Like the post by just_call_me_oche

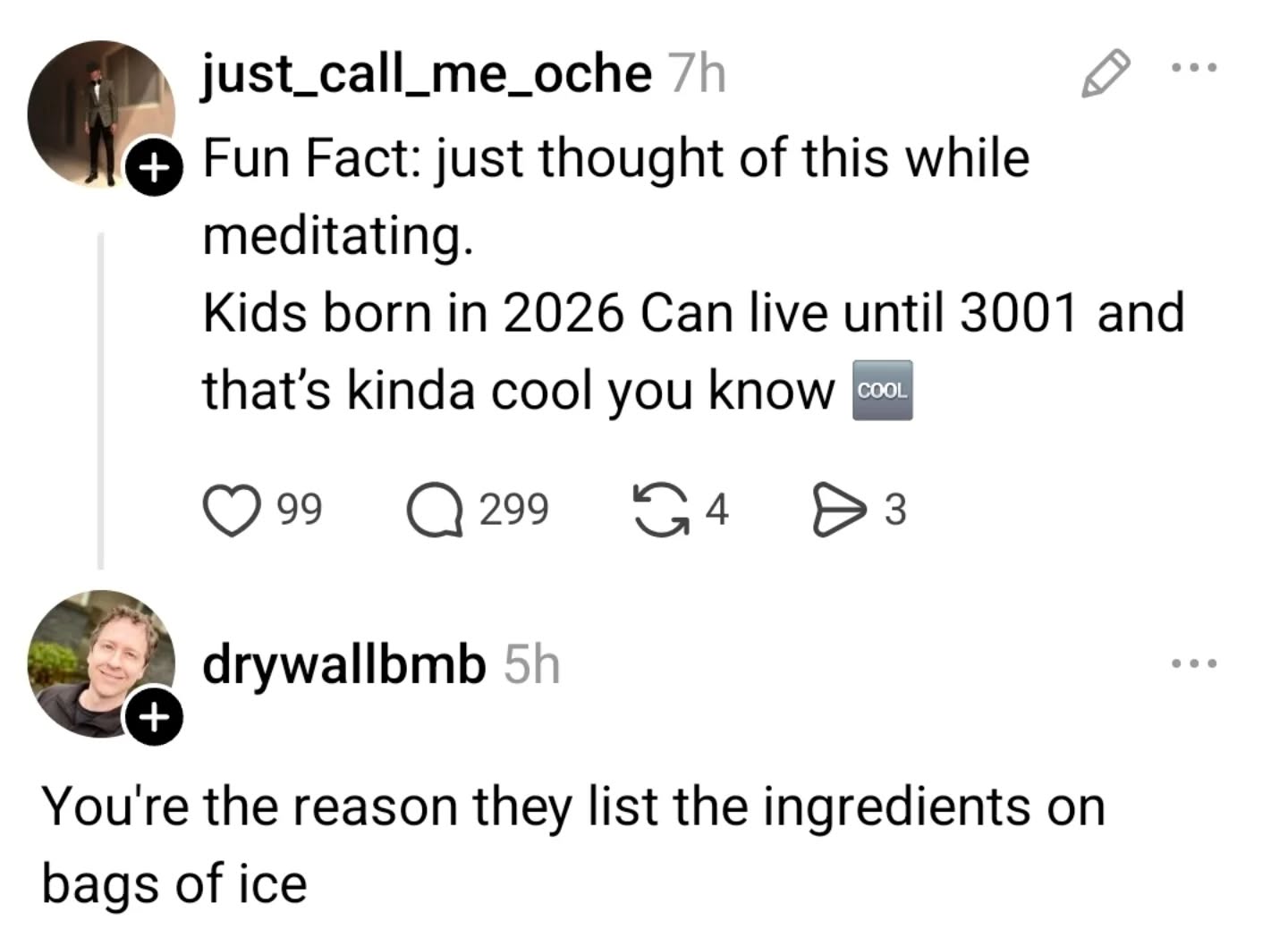tap(233, 510)
